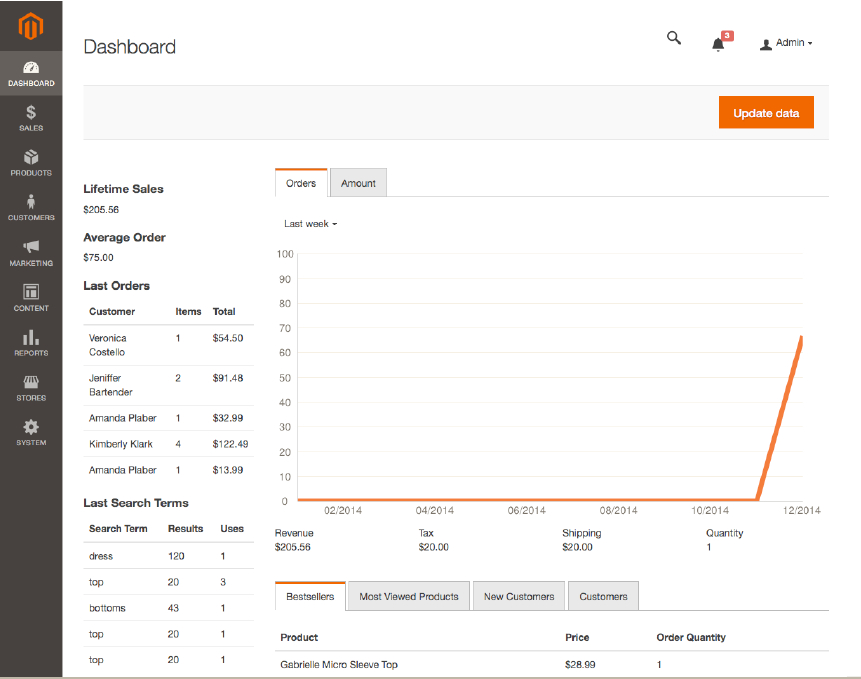Select the New Customers tab

[x=519, y=596]
